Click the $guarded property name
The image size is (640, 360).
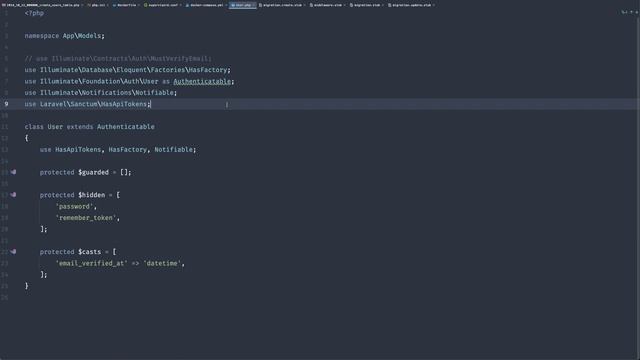click(x=93, y=172)
